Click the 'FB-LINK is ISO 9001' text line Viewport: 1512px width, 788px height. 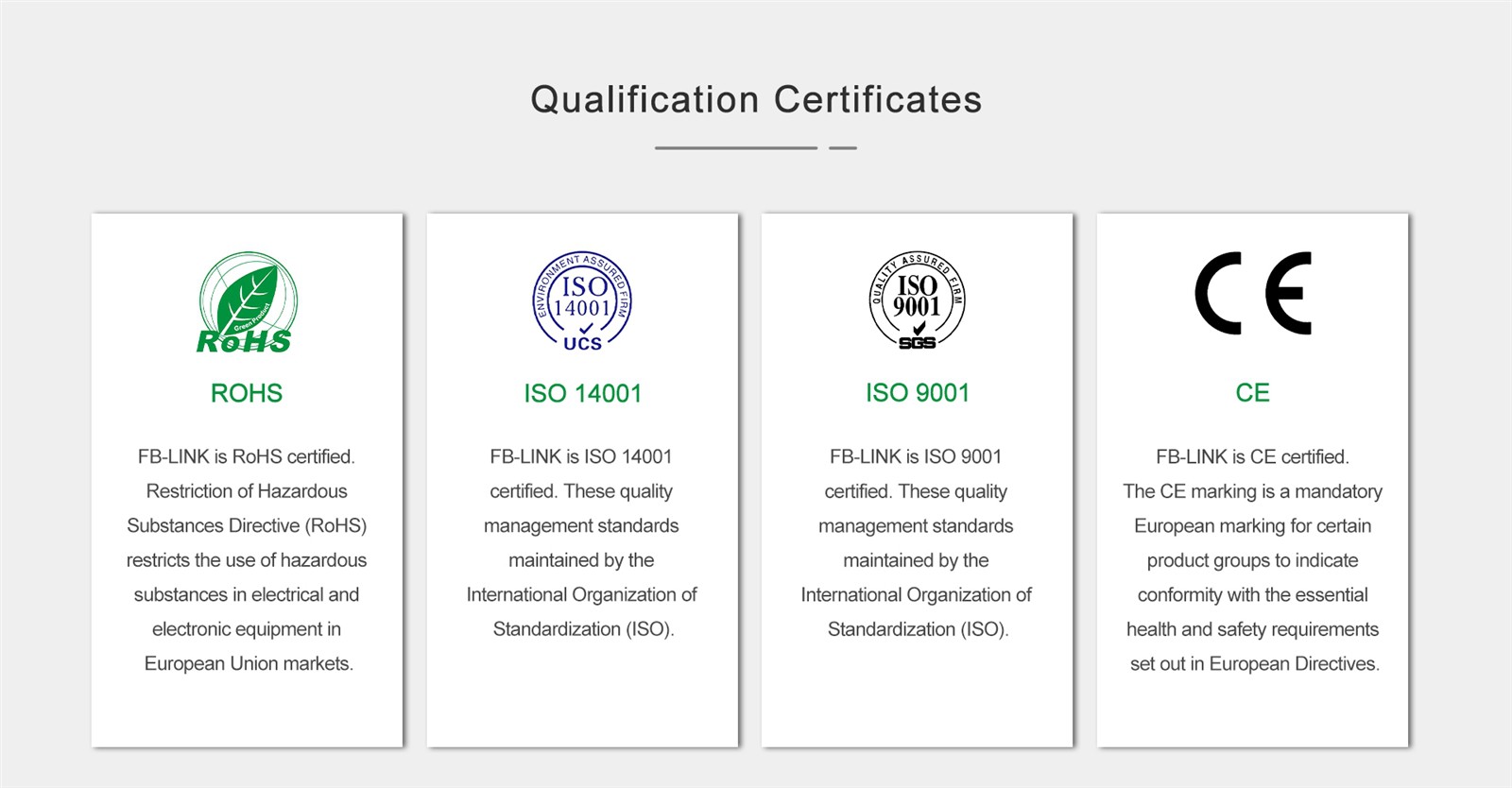(916, 456)
